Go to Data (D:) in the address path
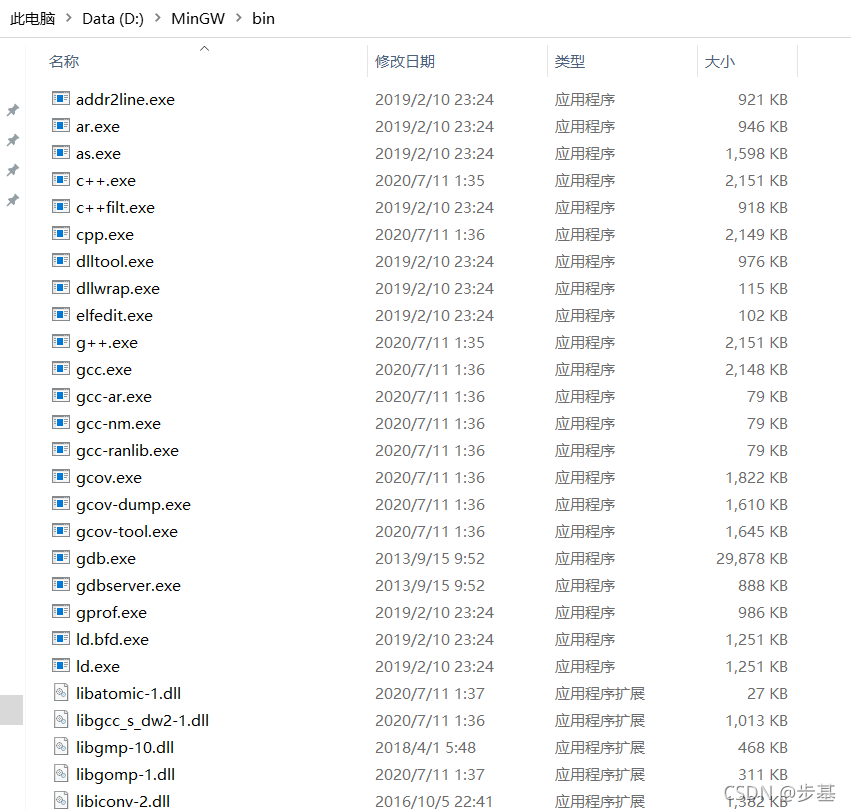 tap(113, 18)
